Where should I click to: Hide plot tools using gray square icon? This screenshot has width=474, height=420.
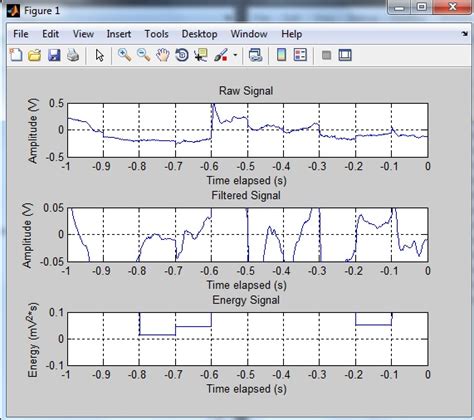[326, 55]
